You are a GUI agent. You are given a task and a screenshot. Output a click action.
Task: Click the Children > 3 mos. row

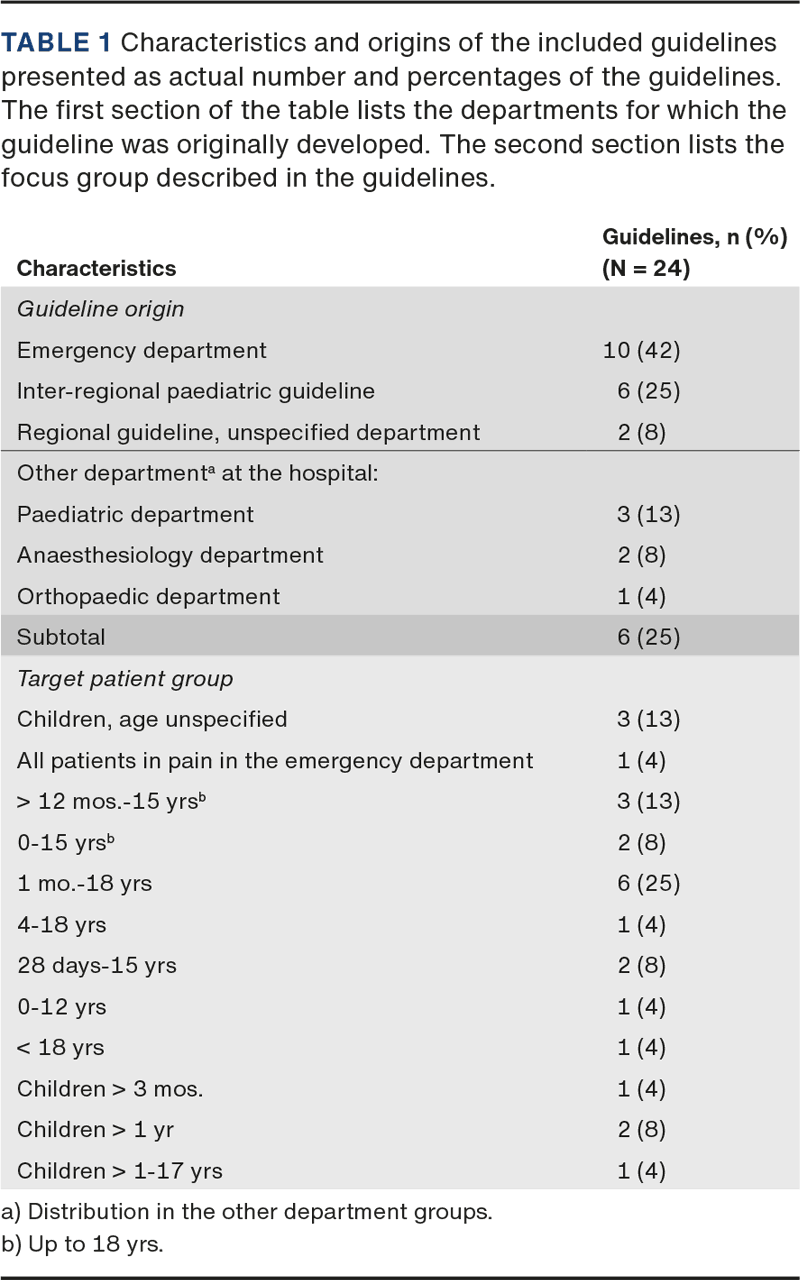110,1088
